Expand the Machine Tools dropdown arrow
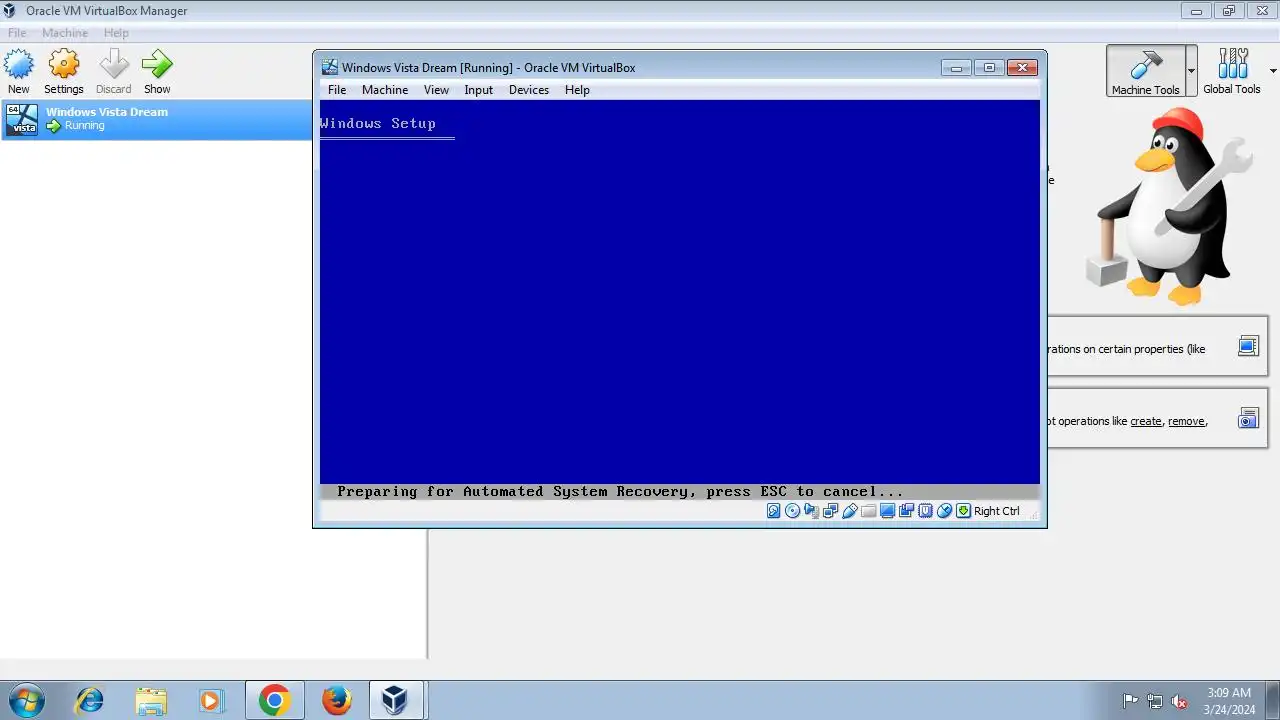Screen dimensions: 1280x720 (1191, 71)
